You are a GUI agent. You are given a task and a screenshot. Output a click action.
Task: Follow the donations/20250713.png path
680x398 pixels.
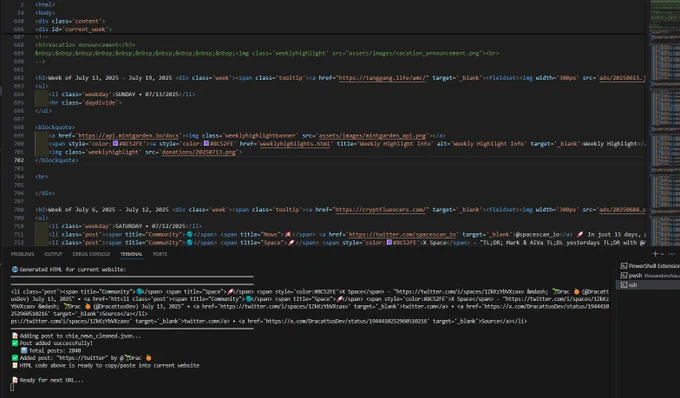[x=199, y=152]
